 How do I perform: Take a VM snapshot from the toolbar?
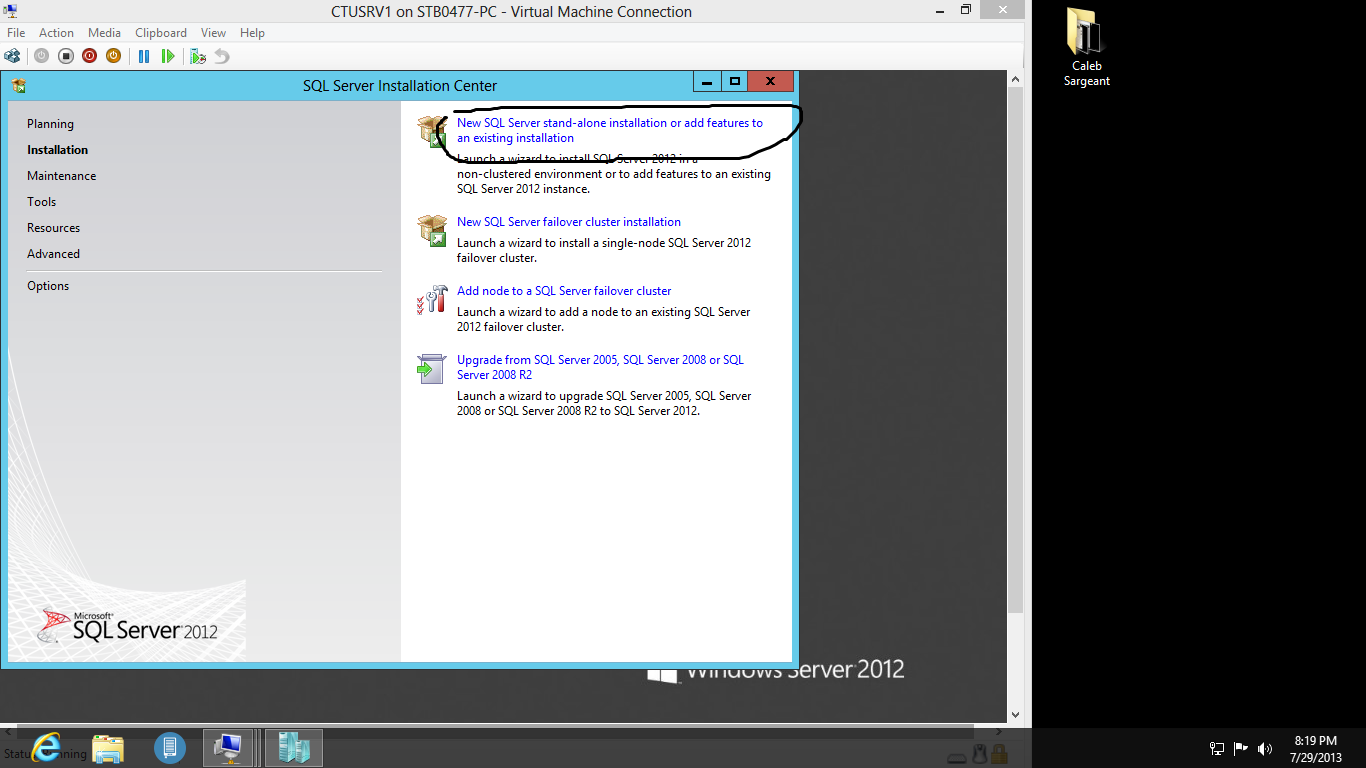pos(198,56)
